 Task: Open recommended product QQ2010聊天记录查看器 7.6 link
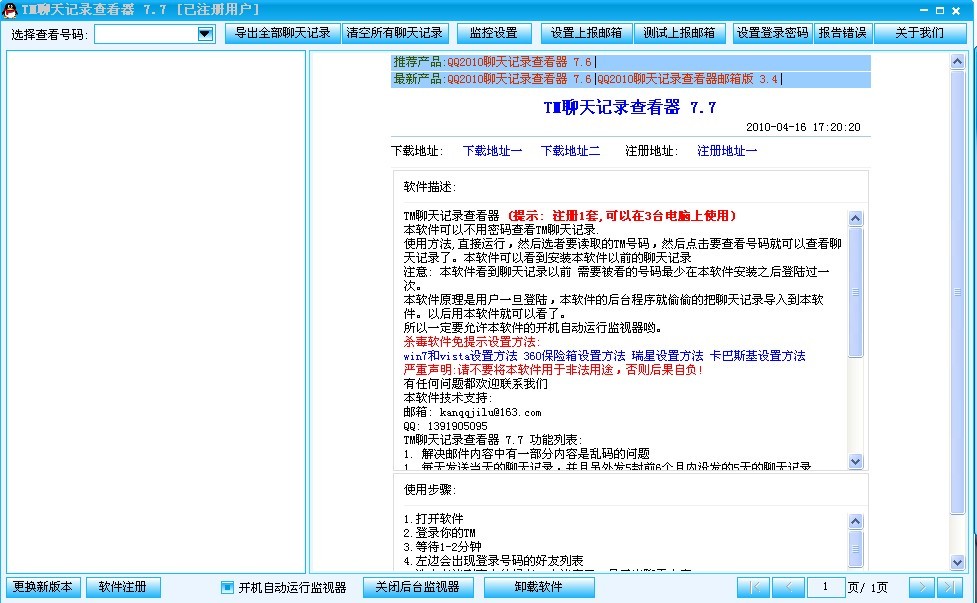point(519,62)
